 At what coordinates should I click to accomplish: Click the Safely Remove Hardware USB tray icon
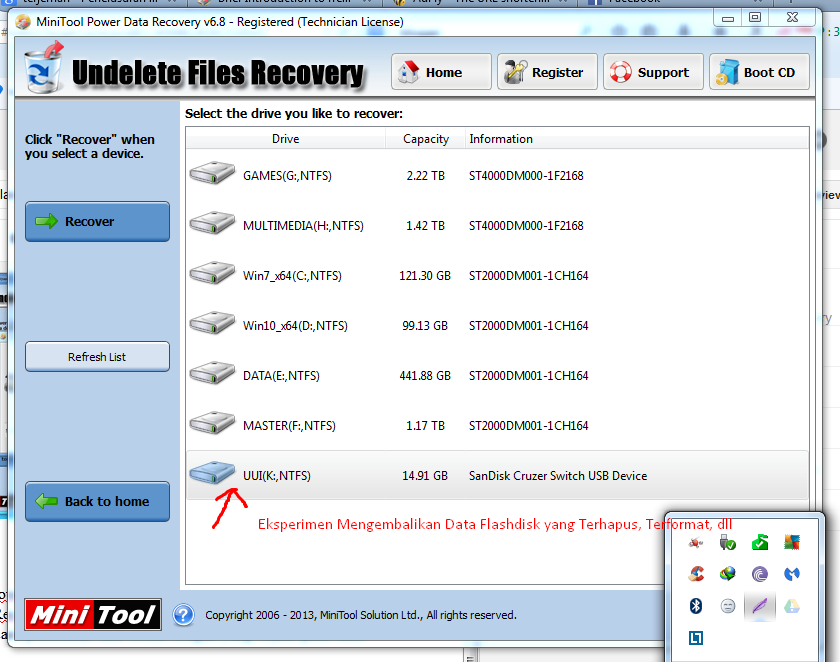(x=727, y=542)
